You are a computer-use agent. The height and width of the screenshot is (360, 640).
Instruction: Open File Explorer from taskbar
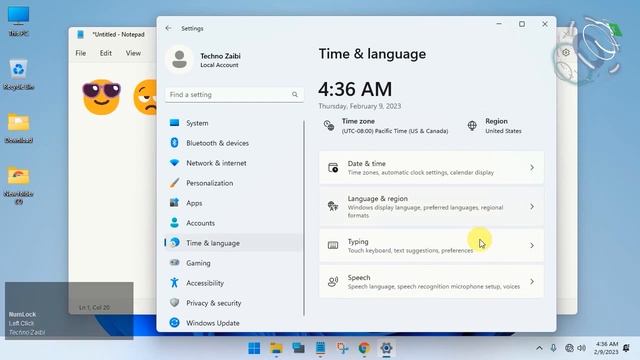tap(276, 348)
